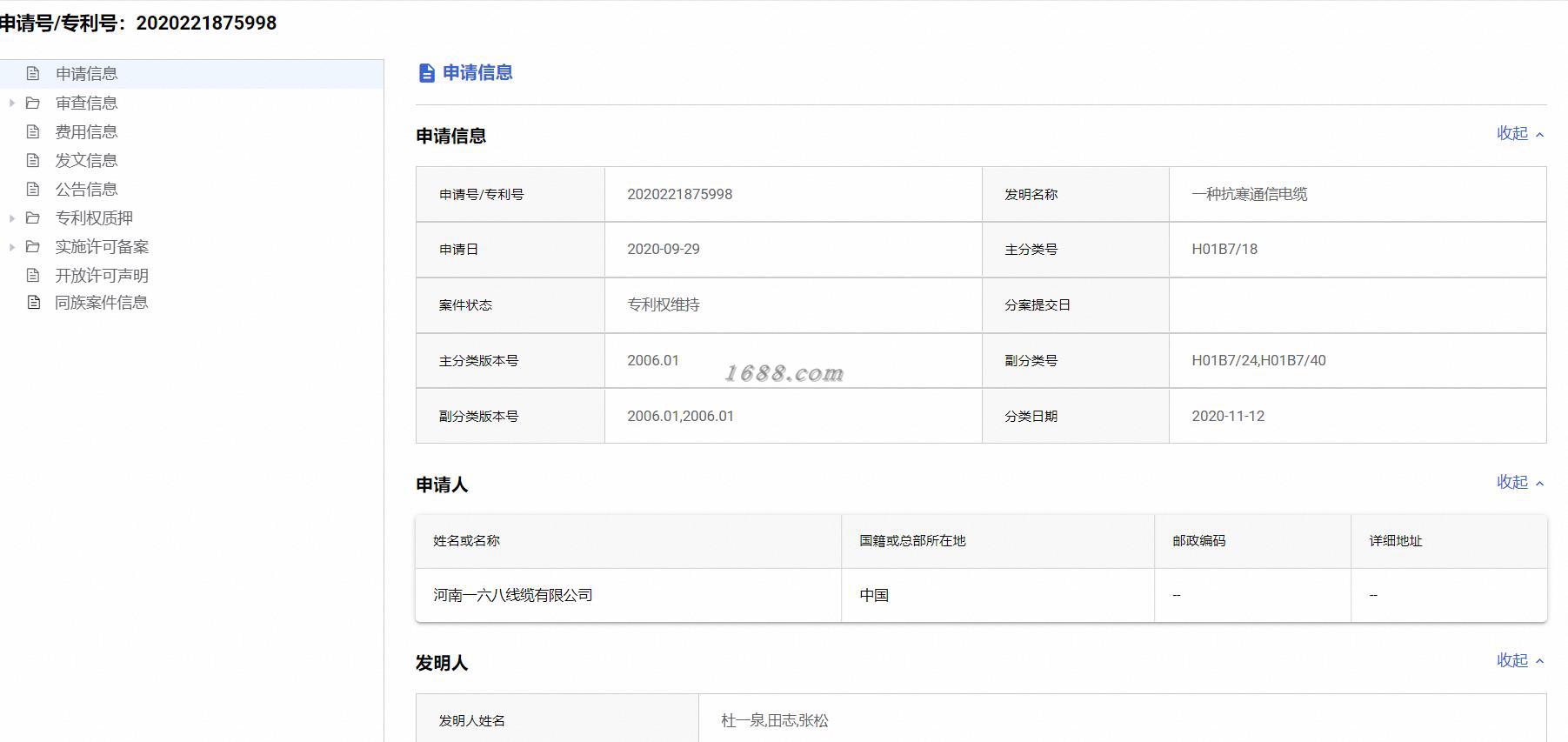Image resolution: width=1568 pixels, height=742 pixels.
Task: Collapse the 发明人 section with 收起
Action: [1520, 660]
